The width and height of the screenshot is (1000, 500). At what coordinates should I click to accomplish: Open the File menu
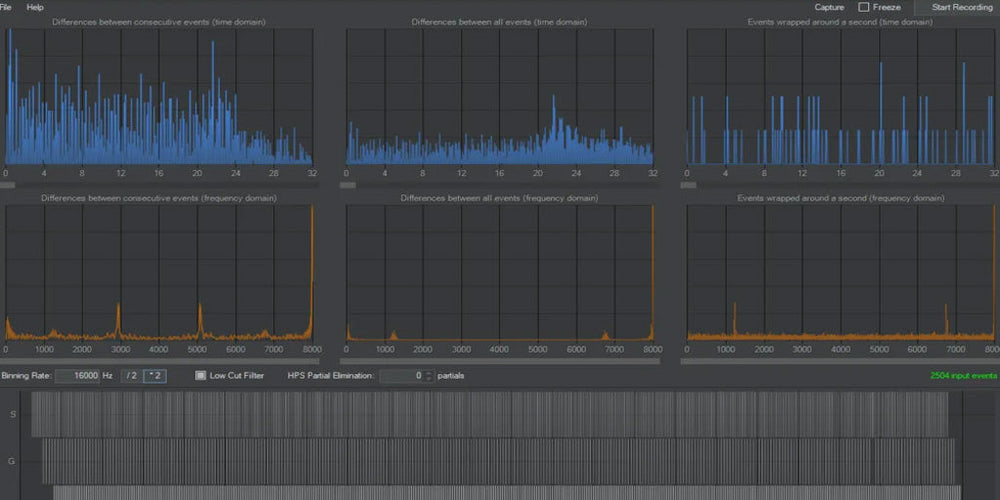(x=4, y=7)
